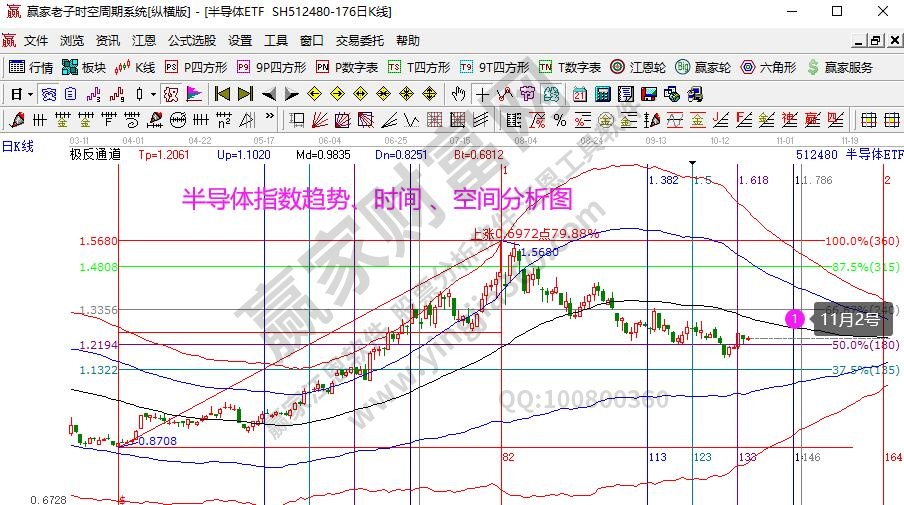
Task: Toggle the hand pan tool
Action: (x=458, y=94)
